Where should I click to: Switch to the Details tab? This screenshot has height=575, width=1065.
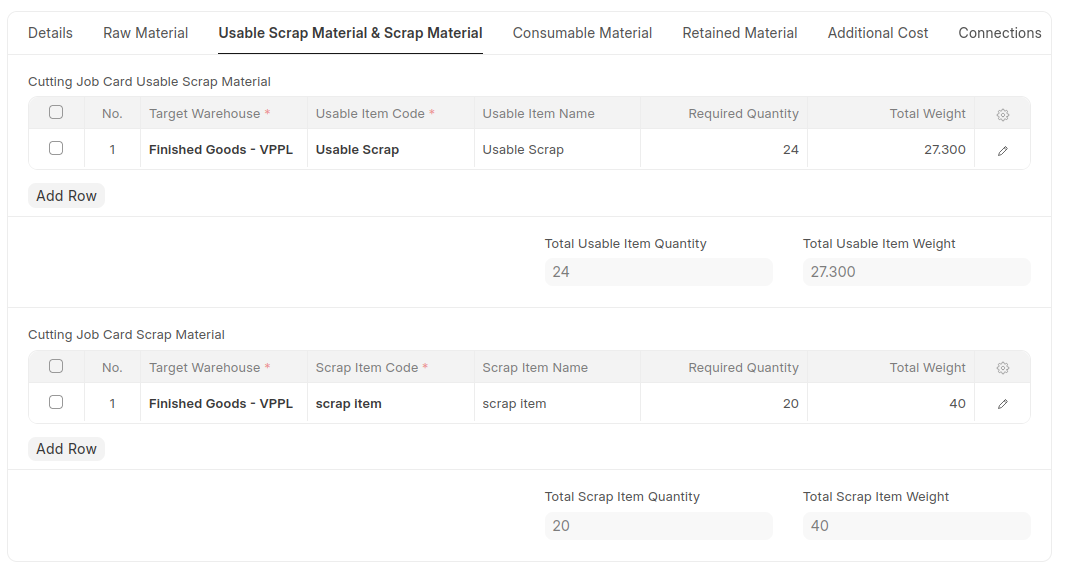pos(50,33)
